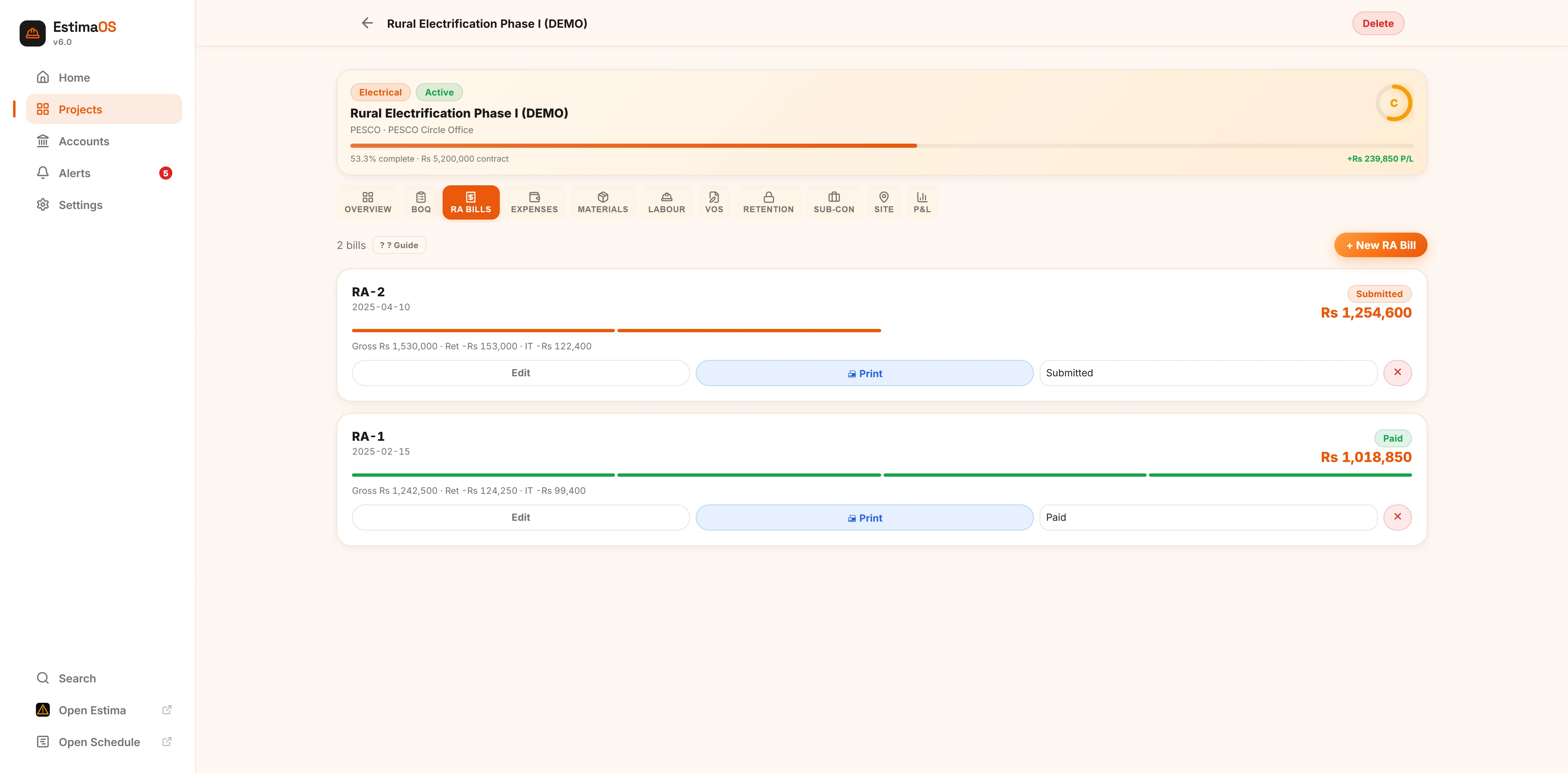Click the RA-2 date 2025-04-10

[381, 307]
